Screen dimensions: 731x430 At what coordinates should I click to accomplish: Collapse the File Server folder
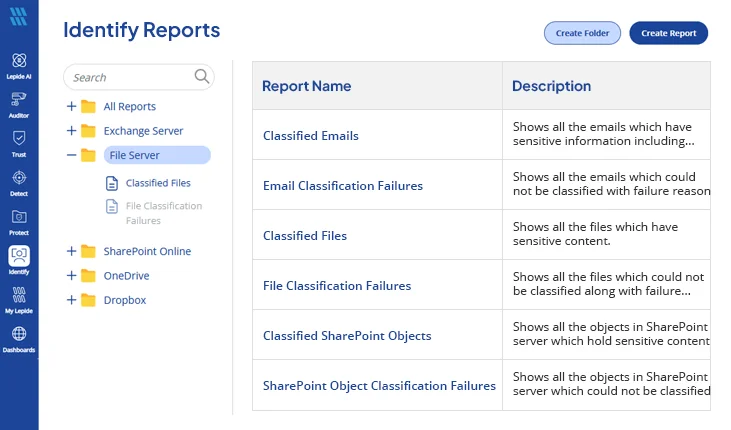tap(71, 155)
